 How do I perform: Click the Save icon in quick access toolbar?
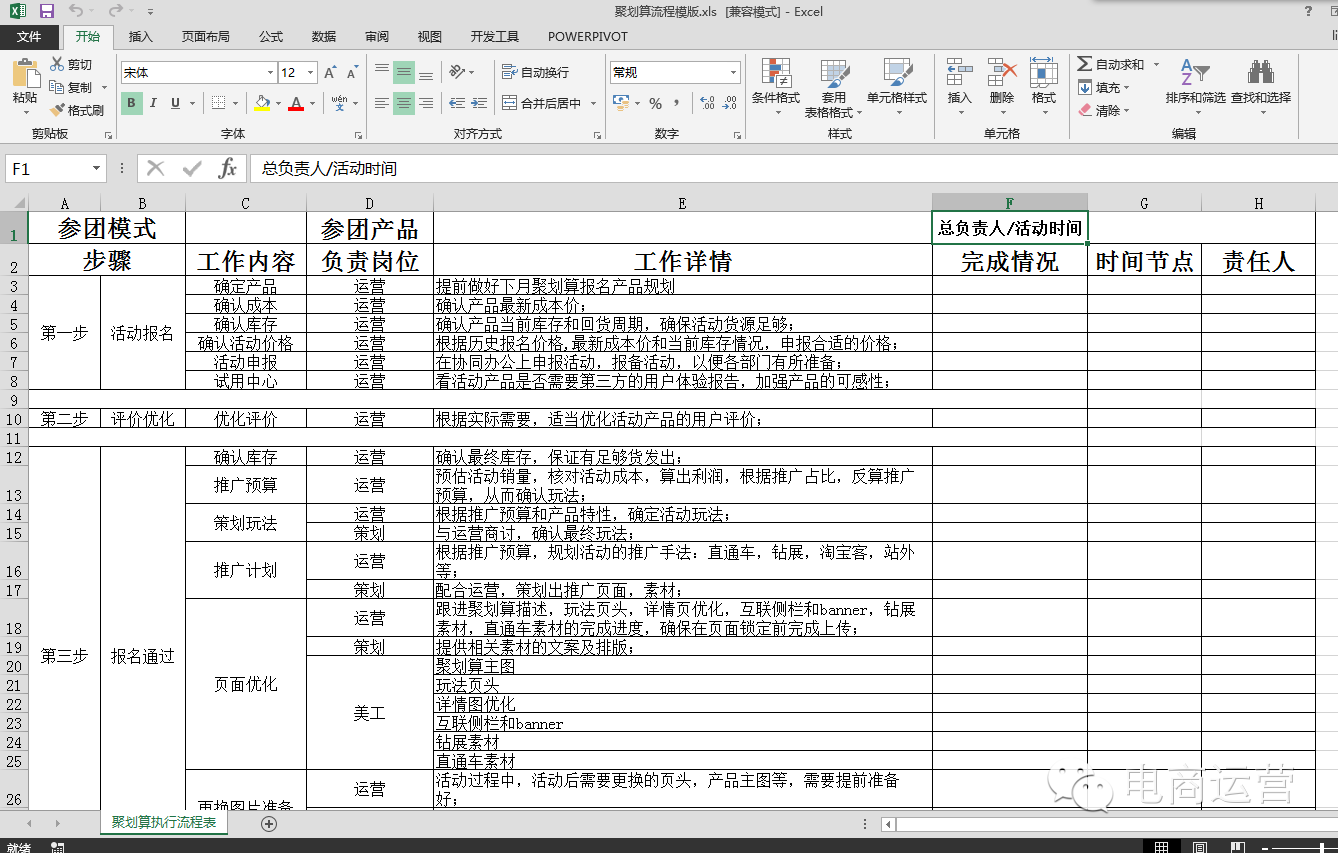47,12
